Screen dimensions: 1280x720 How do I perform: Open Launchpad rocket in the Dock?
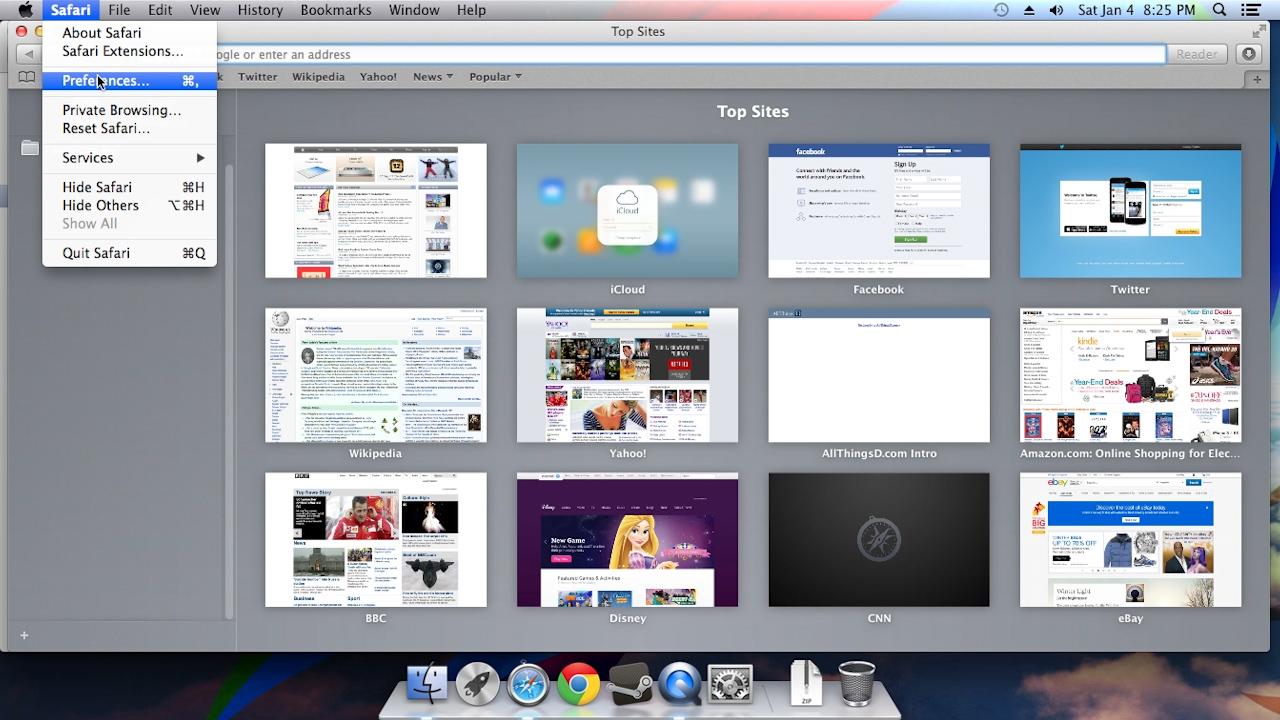[477, 685]
